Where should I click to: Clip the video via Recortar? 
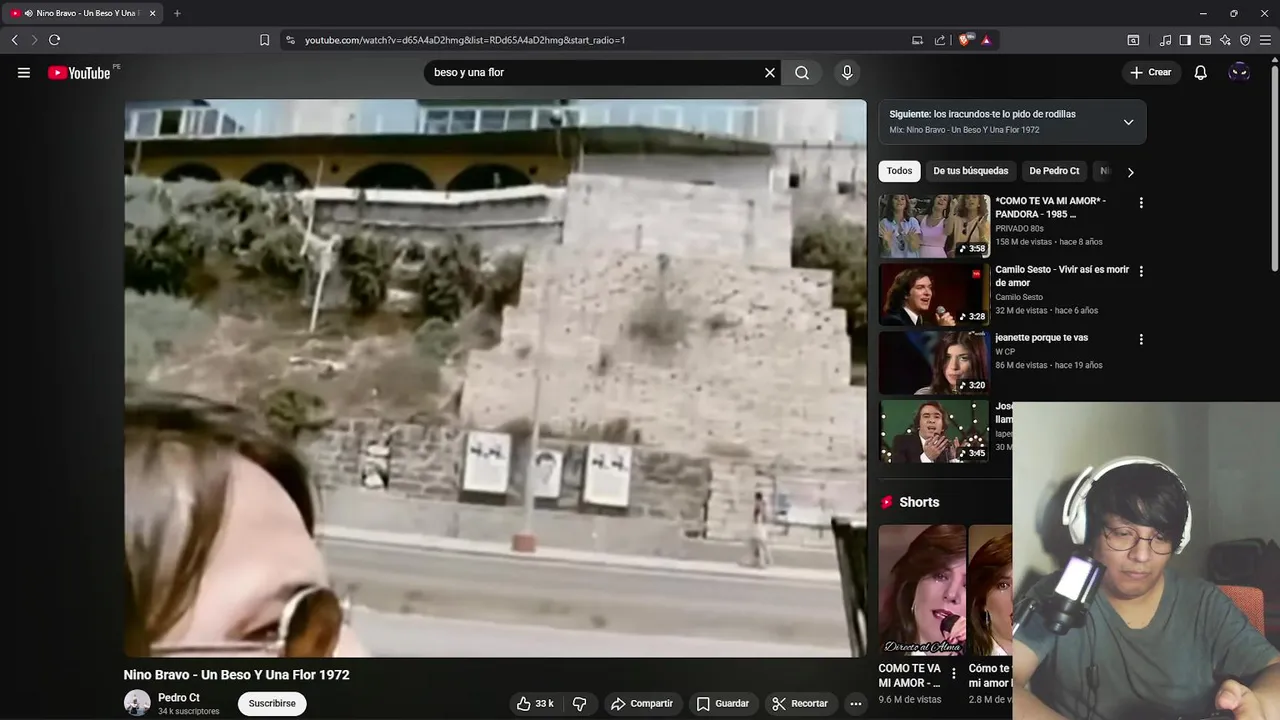(800, 703)
